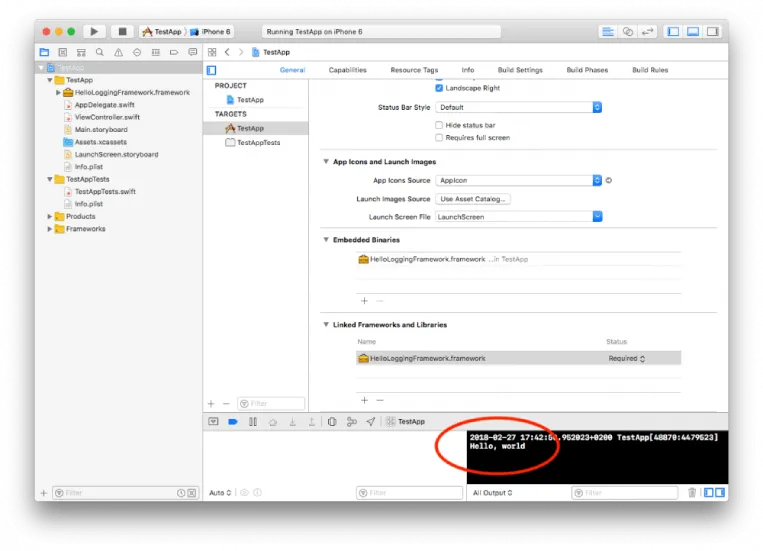Show the Assistant editor

628,32
